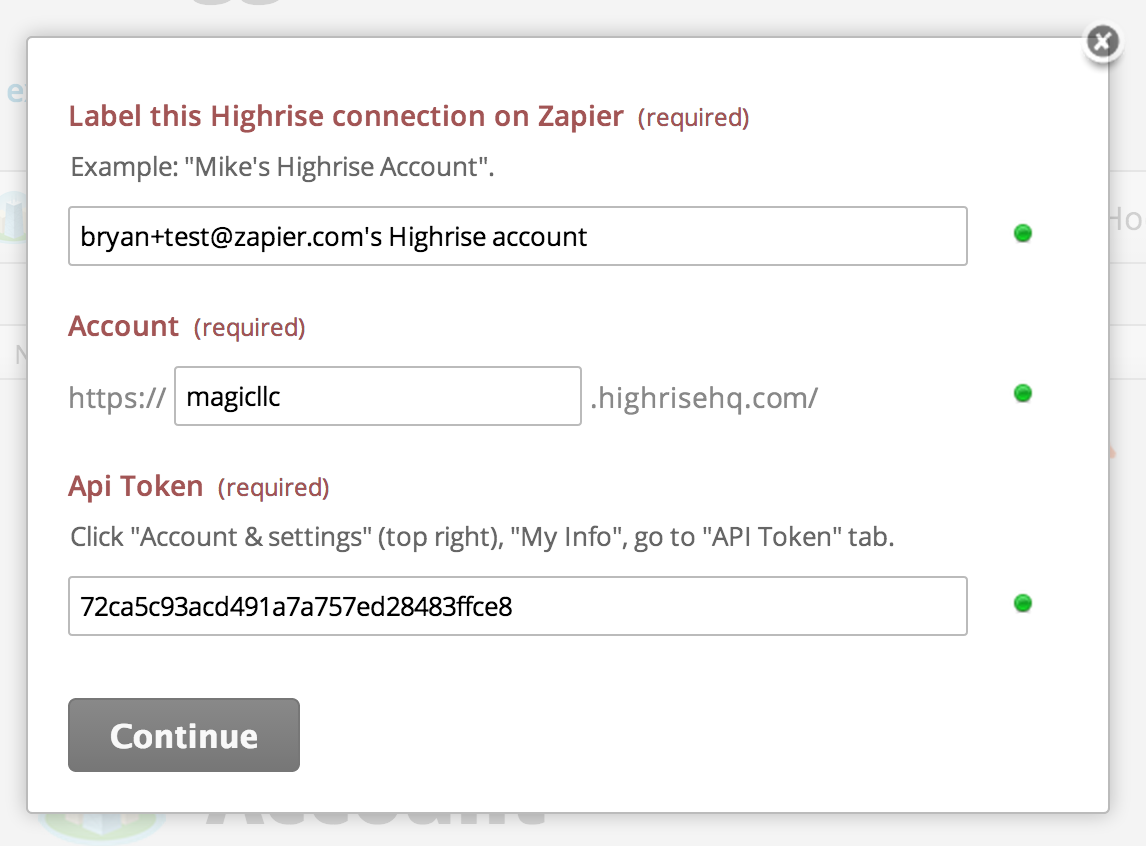The image size is (1146, 846).
Task: Click the Continue button
Action: click(x=184, y=735)
